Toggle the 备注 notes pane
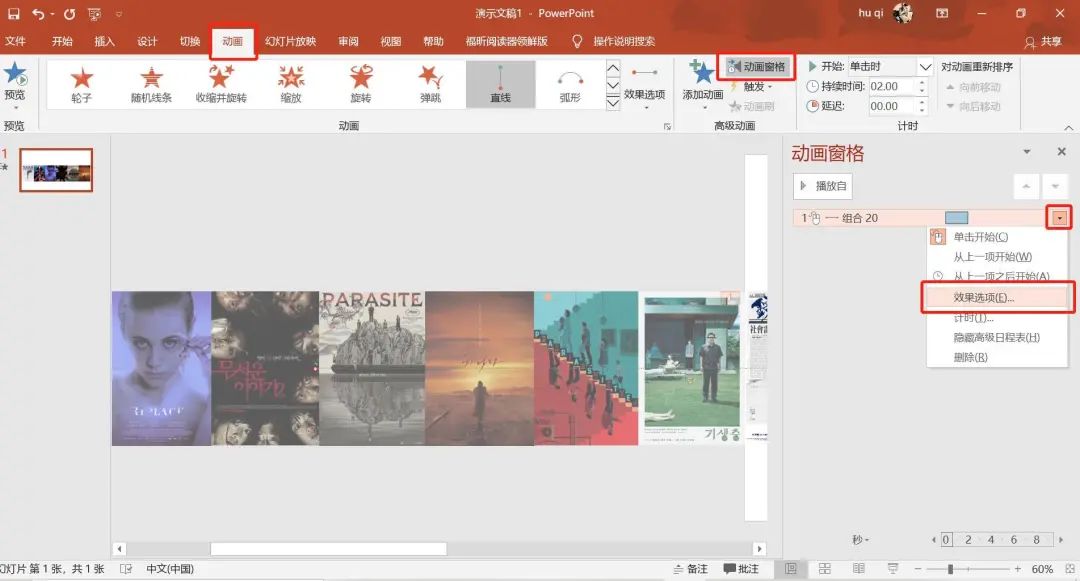Screen dimensions: 1080x581 (x=691, y=569)
